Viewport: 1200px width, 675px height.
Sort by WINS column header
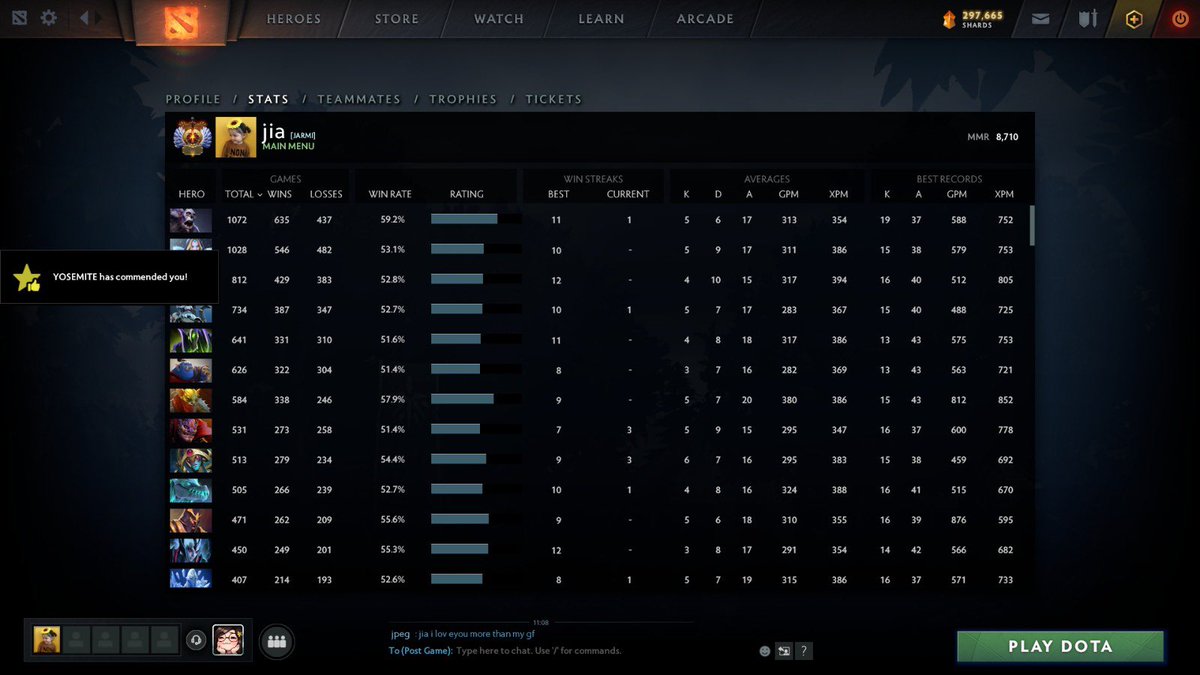[280, 194]
